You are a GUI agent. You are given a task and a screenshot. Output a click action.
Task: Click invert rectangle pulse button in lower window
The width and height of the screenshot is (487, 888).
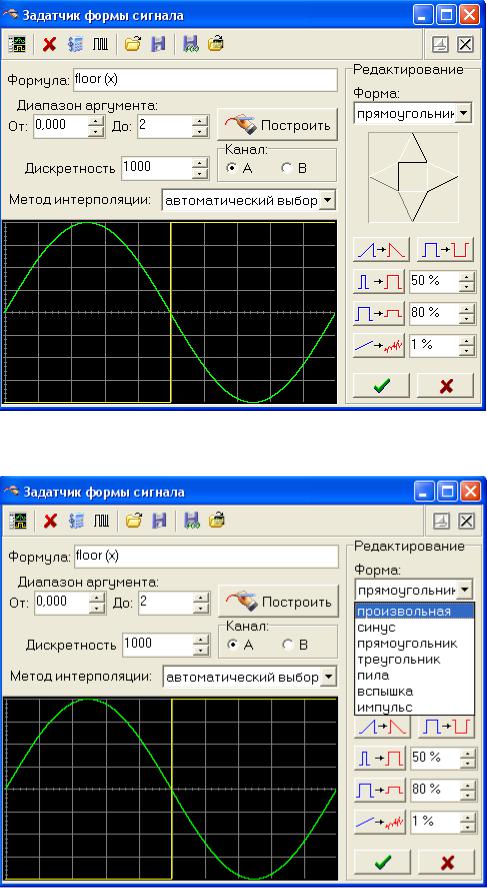pos(446,726)
